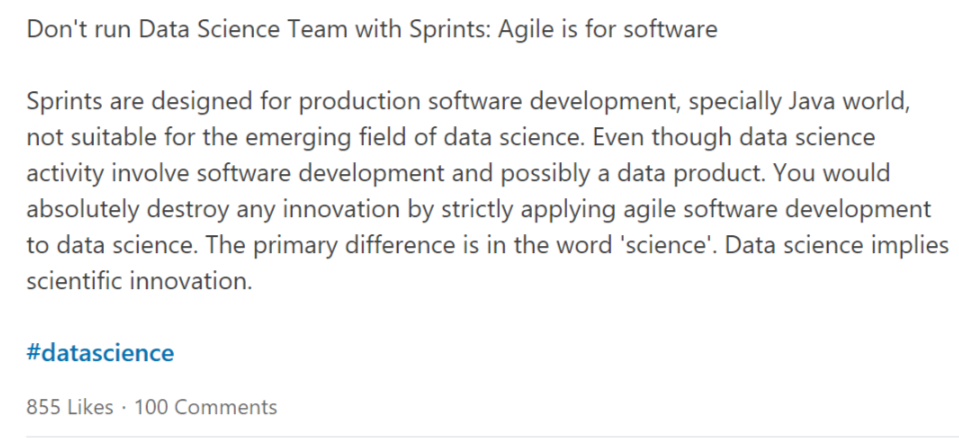Click the line starting 'activity involve software development'
This screenshot has width=959, height=438.
(458, 174)
